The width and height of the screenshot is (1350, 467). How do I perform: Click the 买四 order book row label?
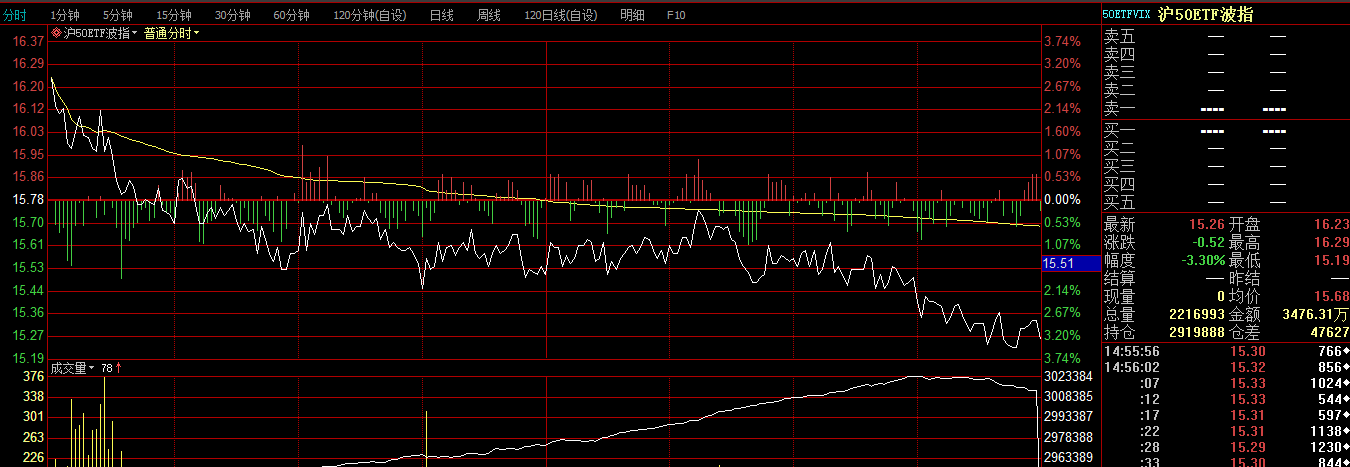click(x=1120, y=184)
